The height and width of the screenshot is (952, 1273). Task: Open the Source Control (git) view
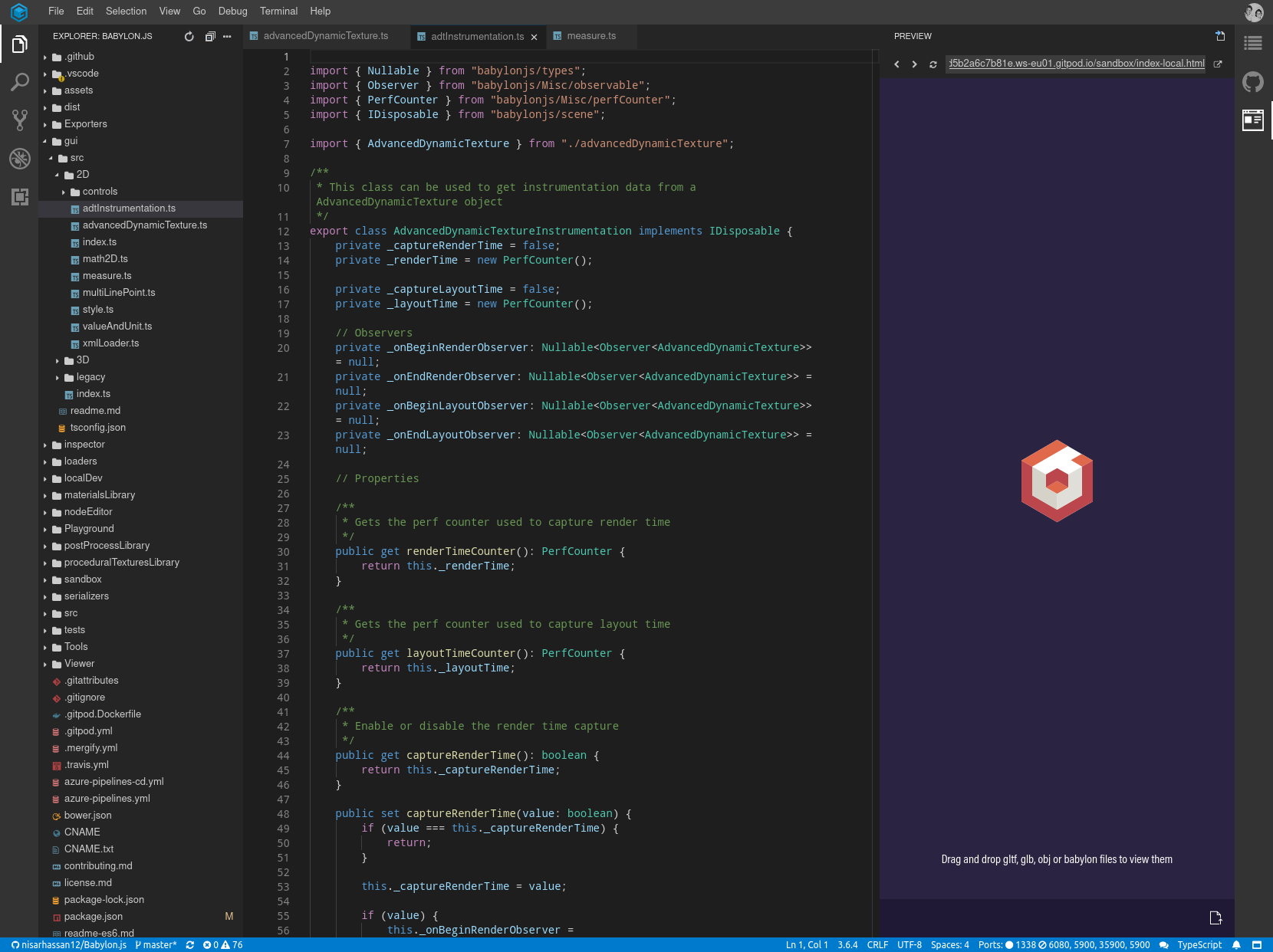20,120
